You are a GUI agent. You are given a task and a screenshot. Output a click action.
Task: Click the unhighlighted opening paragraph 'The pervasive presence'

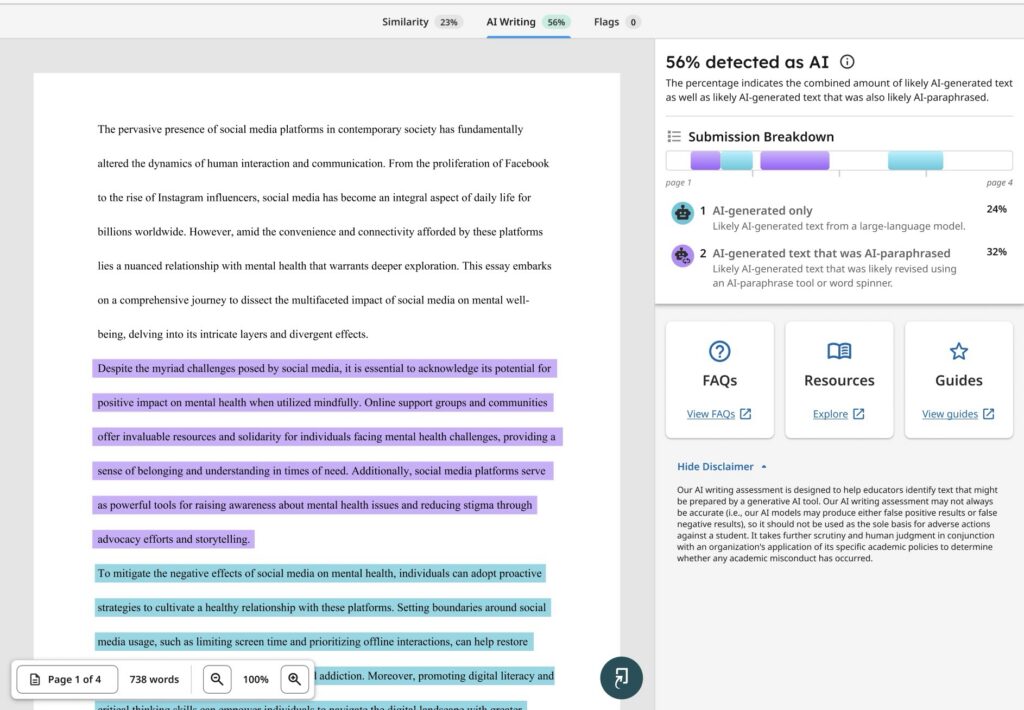click(x=325, y=232)
